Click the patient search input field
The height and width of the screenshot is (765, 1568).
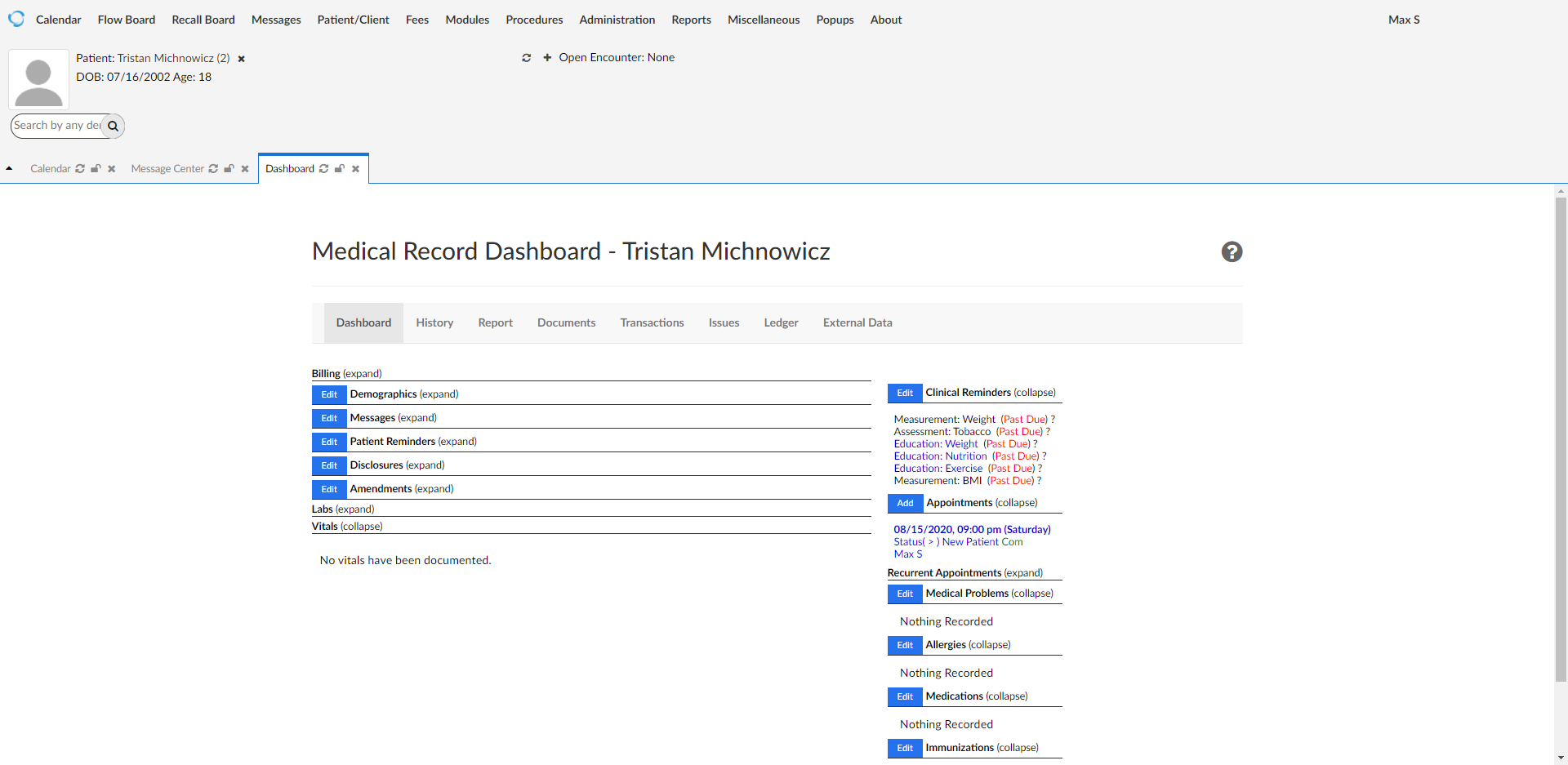pos(56,126)
